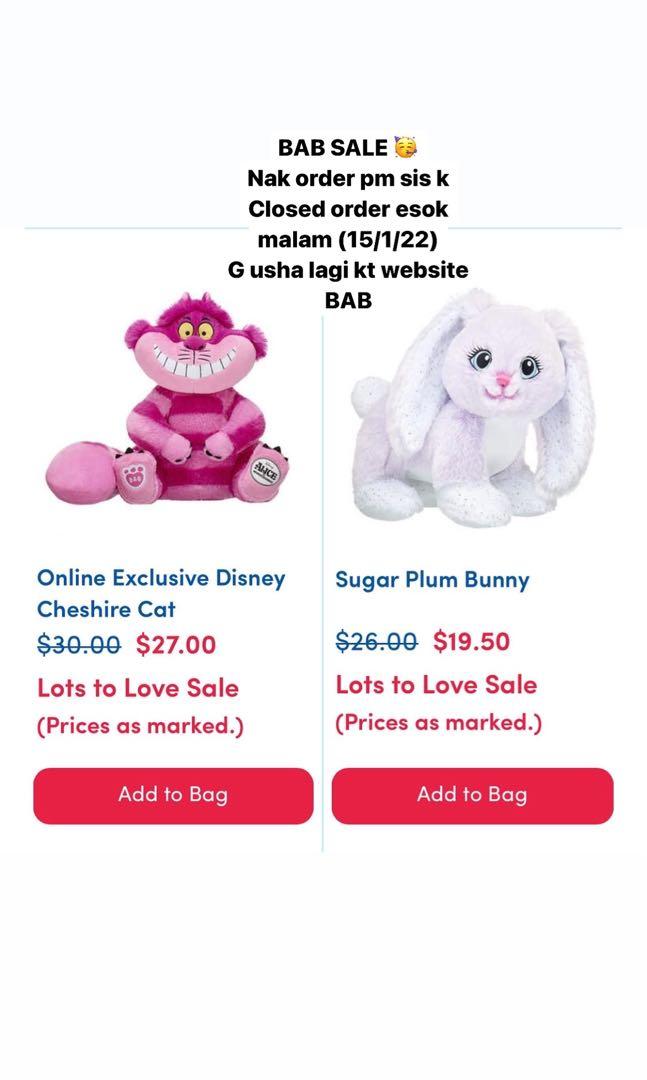Tap the BAB SALE caption heading
This screenshot has height=1080, width=647.
[333, 148]
